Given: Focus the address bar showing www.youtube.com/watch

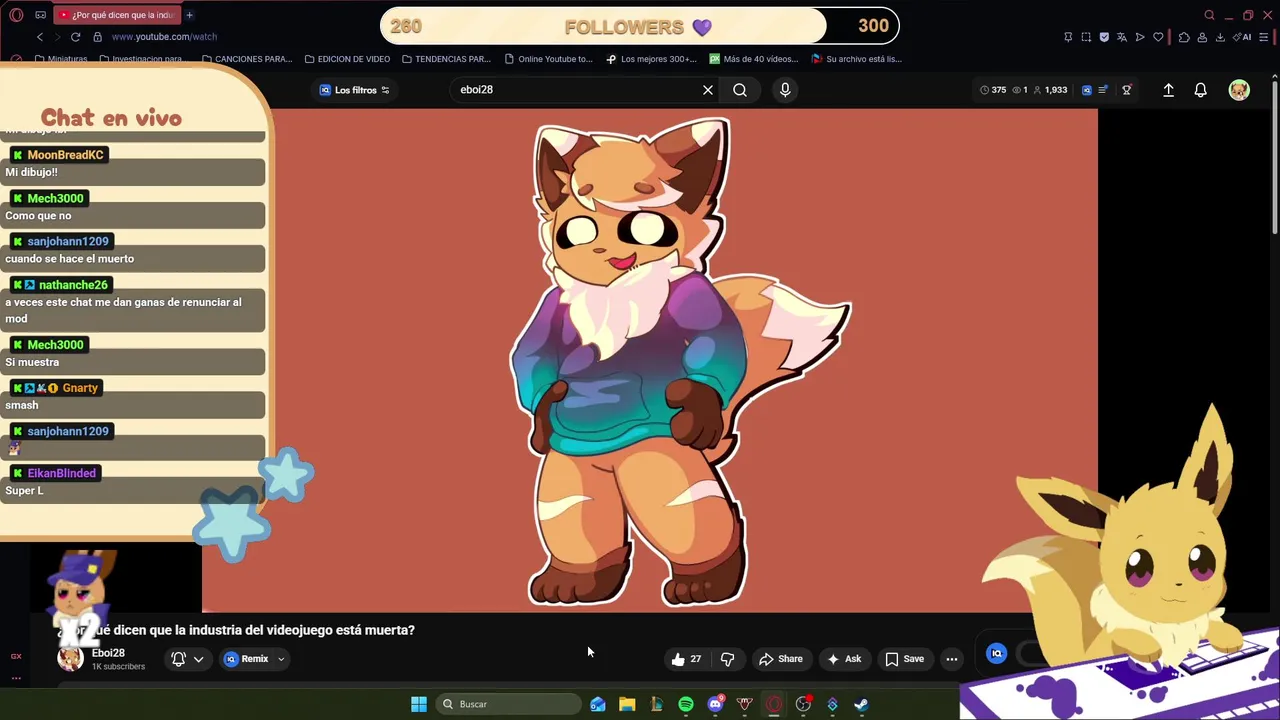Looking at the screenshot, I should (x=164, y=37).
